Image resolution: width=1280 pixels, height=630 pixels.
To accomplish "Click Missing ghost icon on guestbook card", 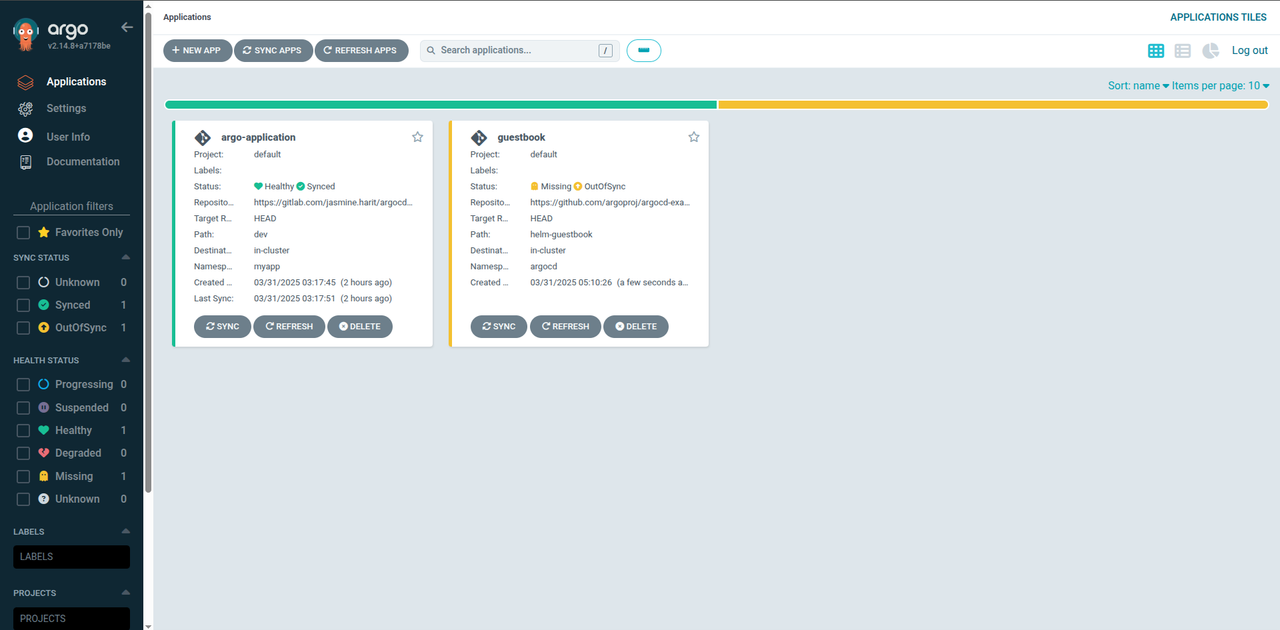I will coord(535,186).
